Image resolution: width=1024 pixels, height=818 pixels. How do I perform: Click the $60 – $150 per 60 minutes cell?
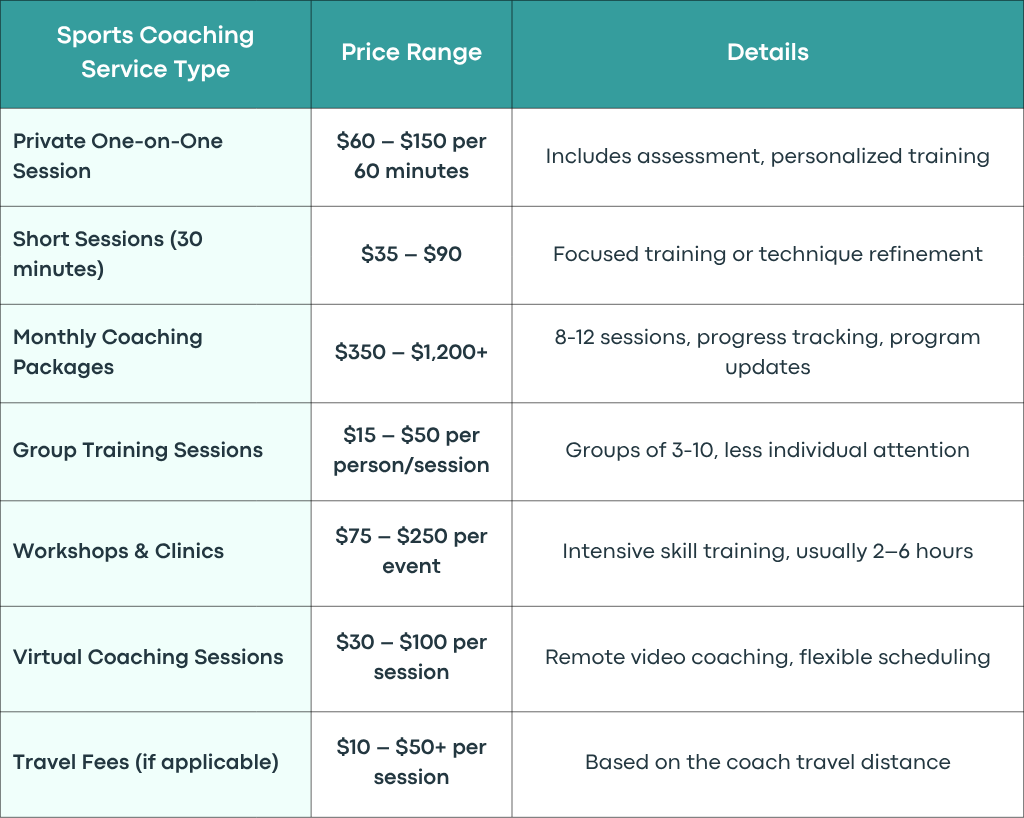[x=411, y=156]
